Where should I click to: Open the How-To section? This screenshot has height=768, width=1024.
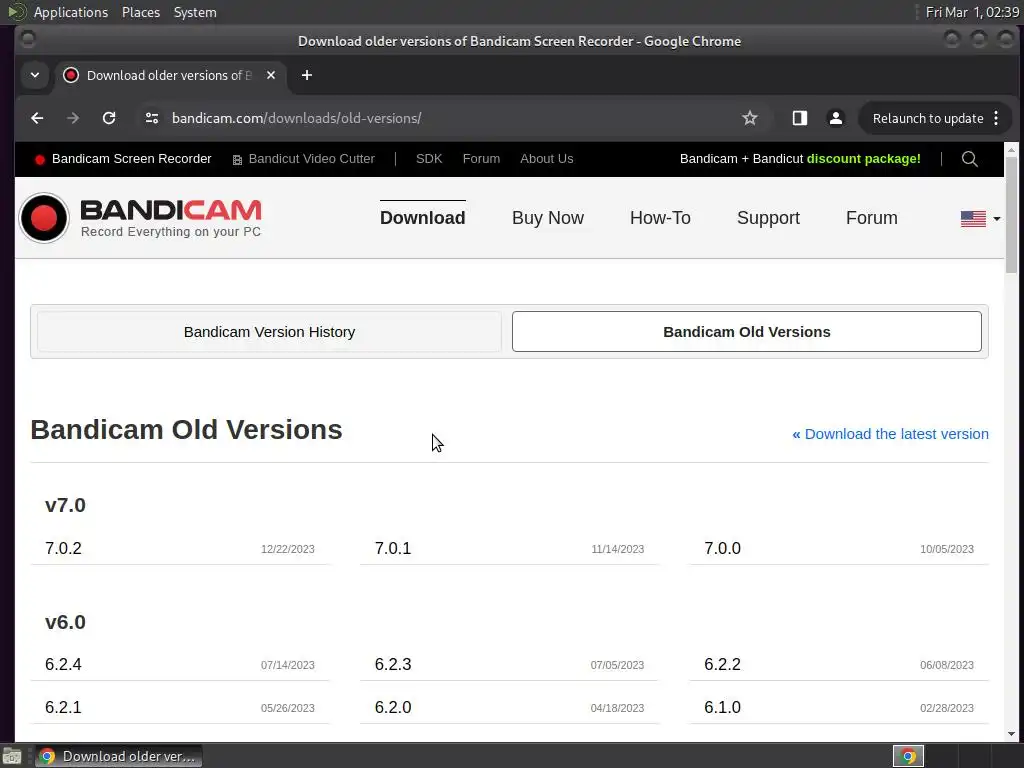[660, 217]
